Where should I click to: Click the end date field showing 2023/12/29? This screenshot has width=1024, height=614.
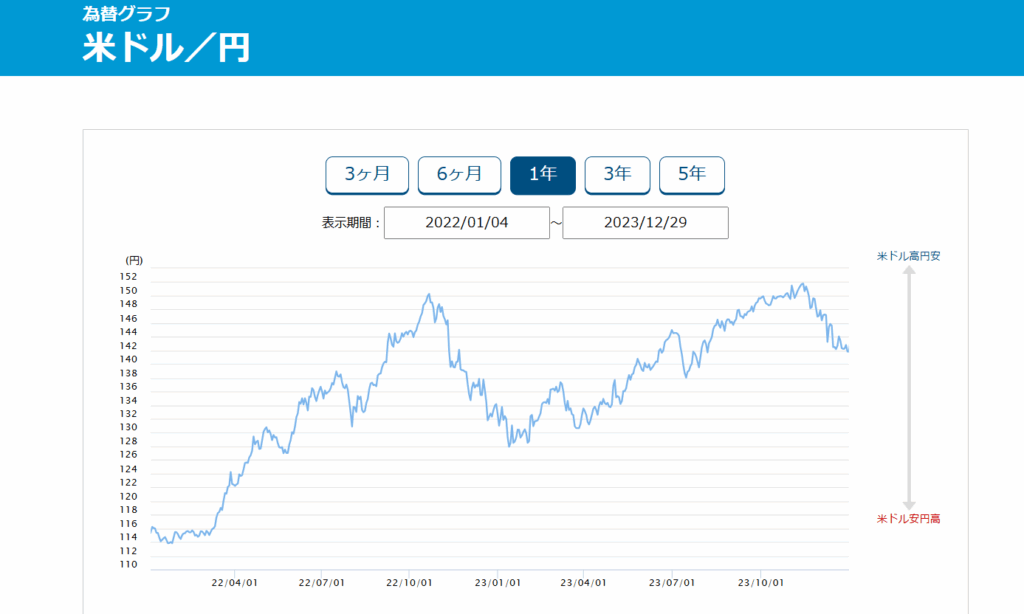tap(645, 222)
